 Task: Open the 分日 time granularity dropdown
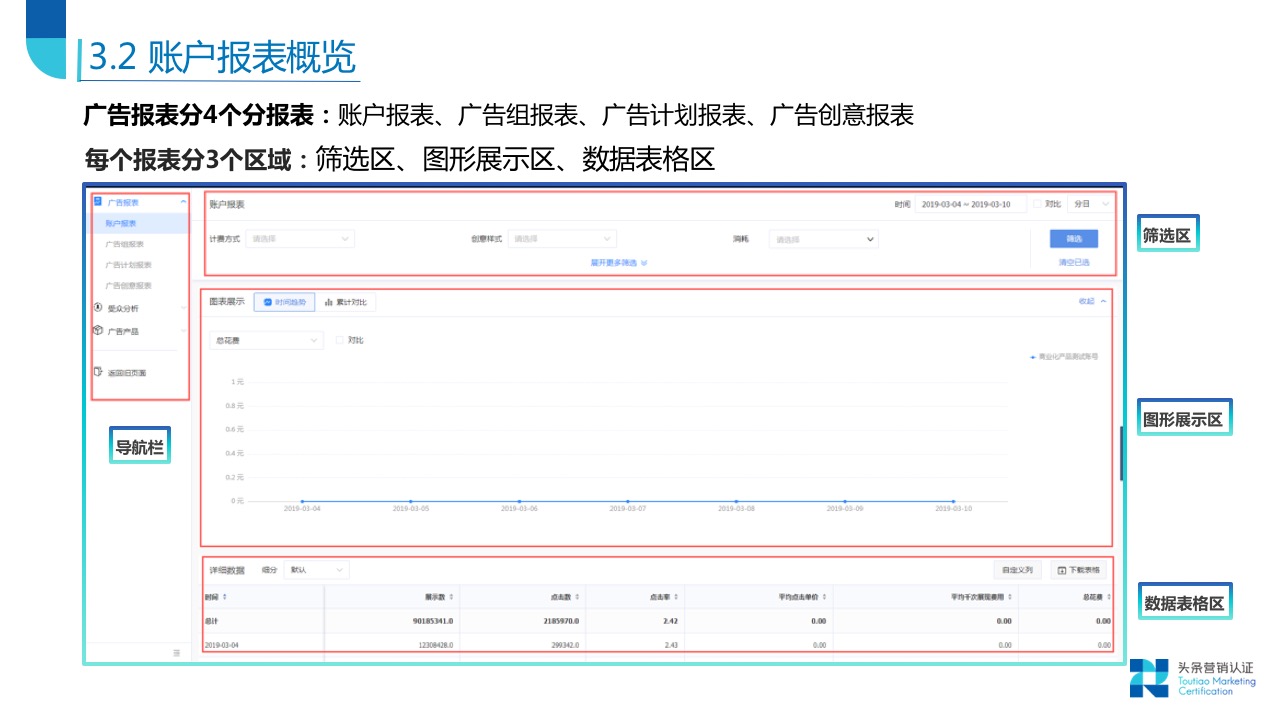(x=1090, y=204)
